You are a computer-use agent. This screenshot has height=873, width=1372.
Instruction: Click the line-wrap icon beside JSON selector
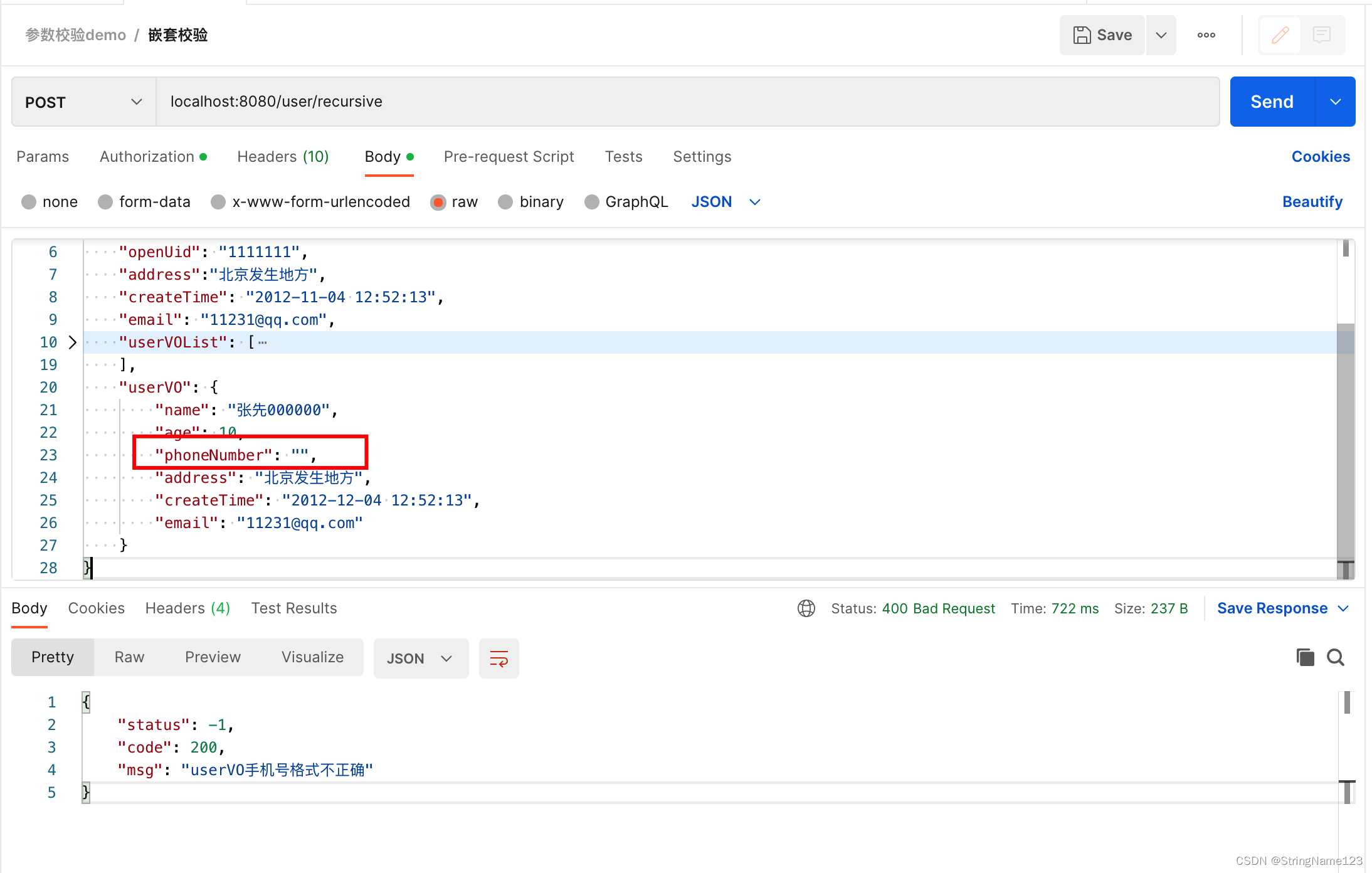coord(499,658)
